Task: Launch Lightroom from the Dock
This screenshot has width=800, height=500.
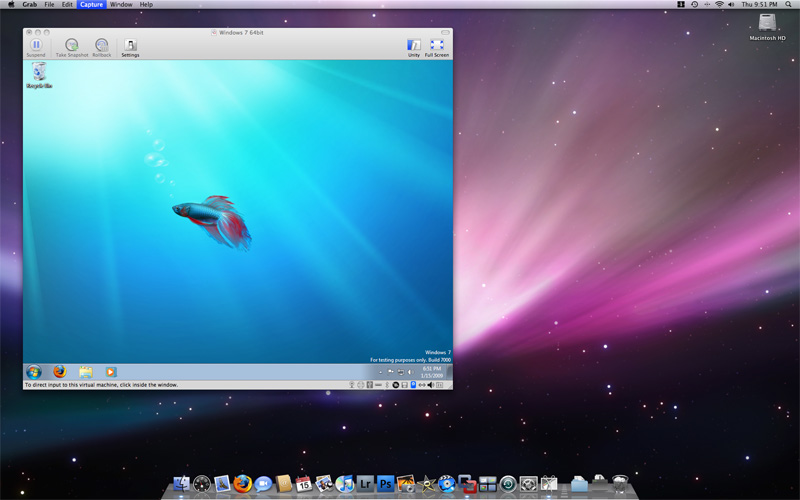Action: (x=365, y=484)
